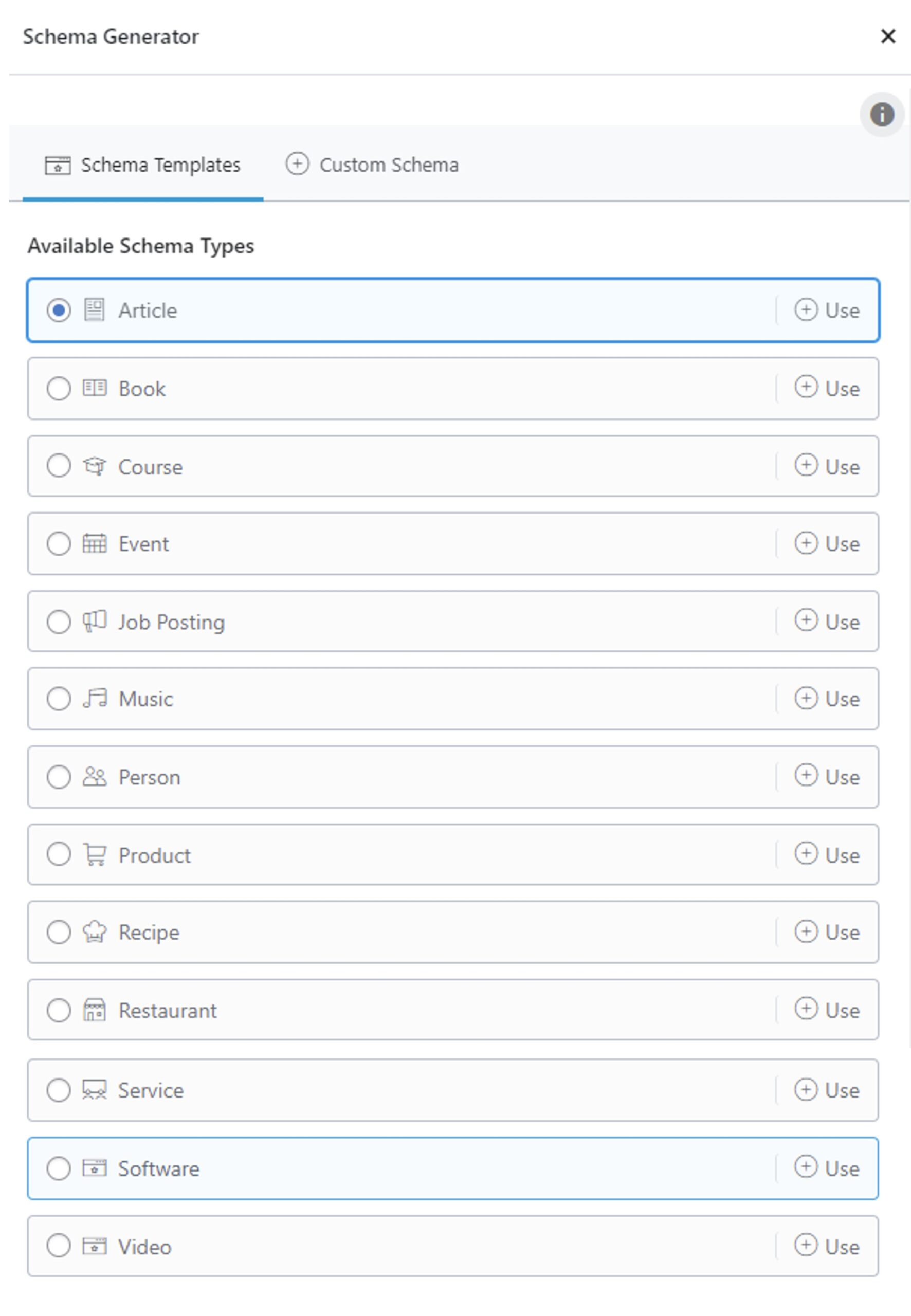Click the Job Posting flag icon
Viewport: 911px width, 1316px height.
(94, 622)
